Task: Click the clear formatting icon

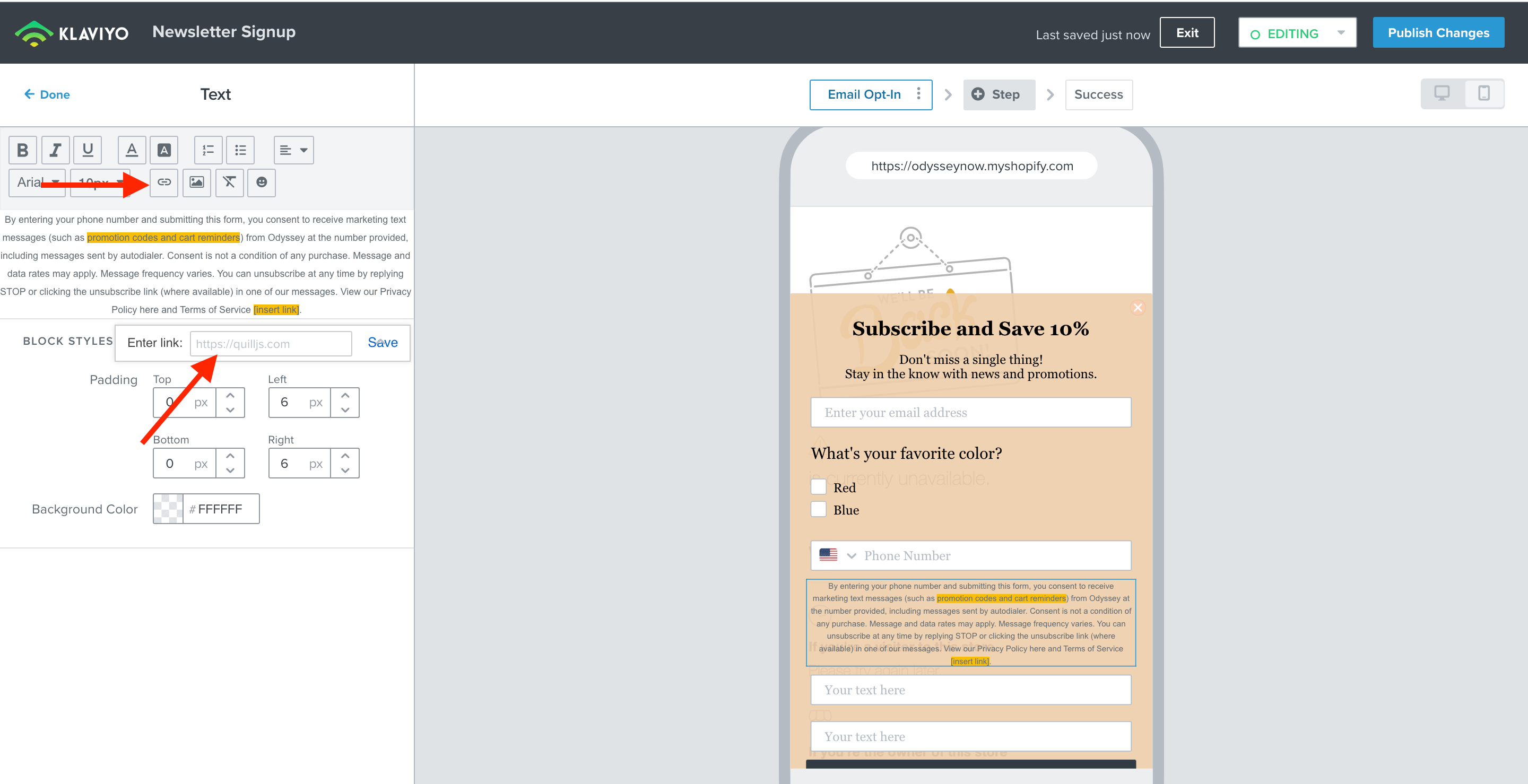Action: (230, 182)
